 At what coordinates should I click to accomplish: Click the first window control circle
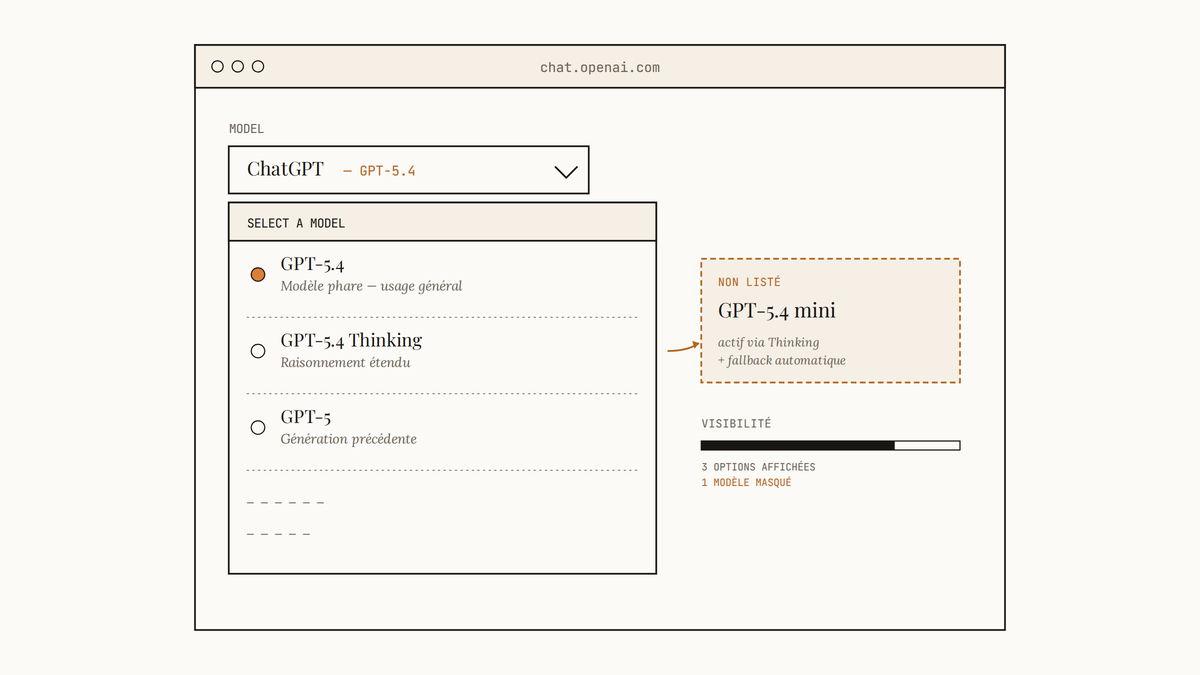(217, 67)
